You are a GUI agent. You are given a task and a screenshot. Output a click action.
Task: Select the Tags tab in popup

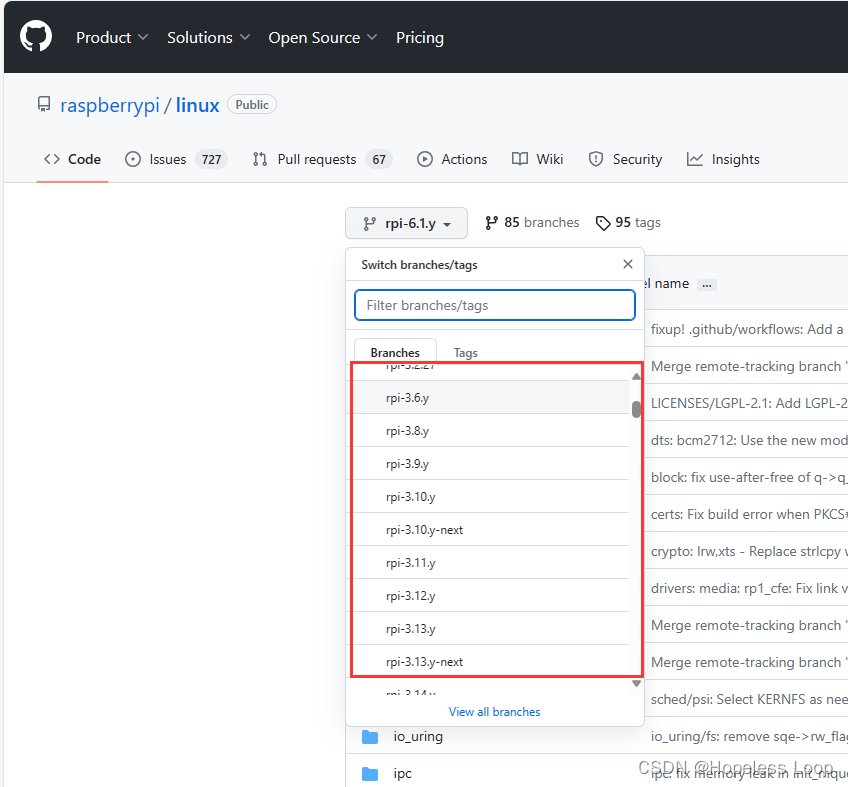465,352
